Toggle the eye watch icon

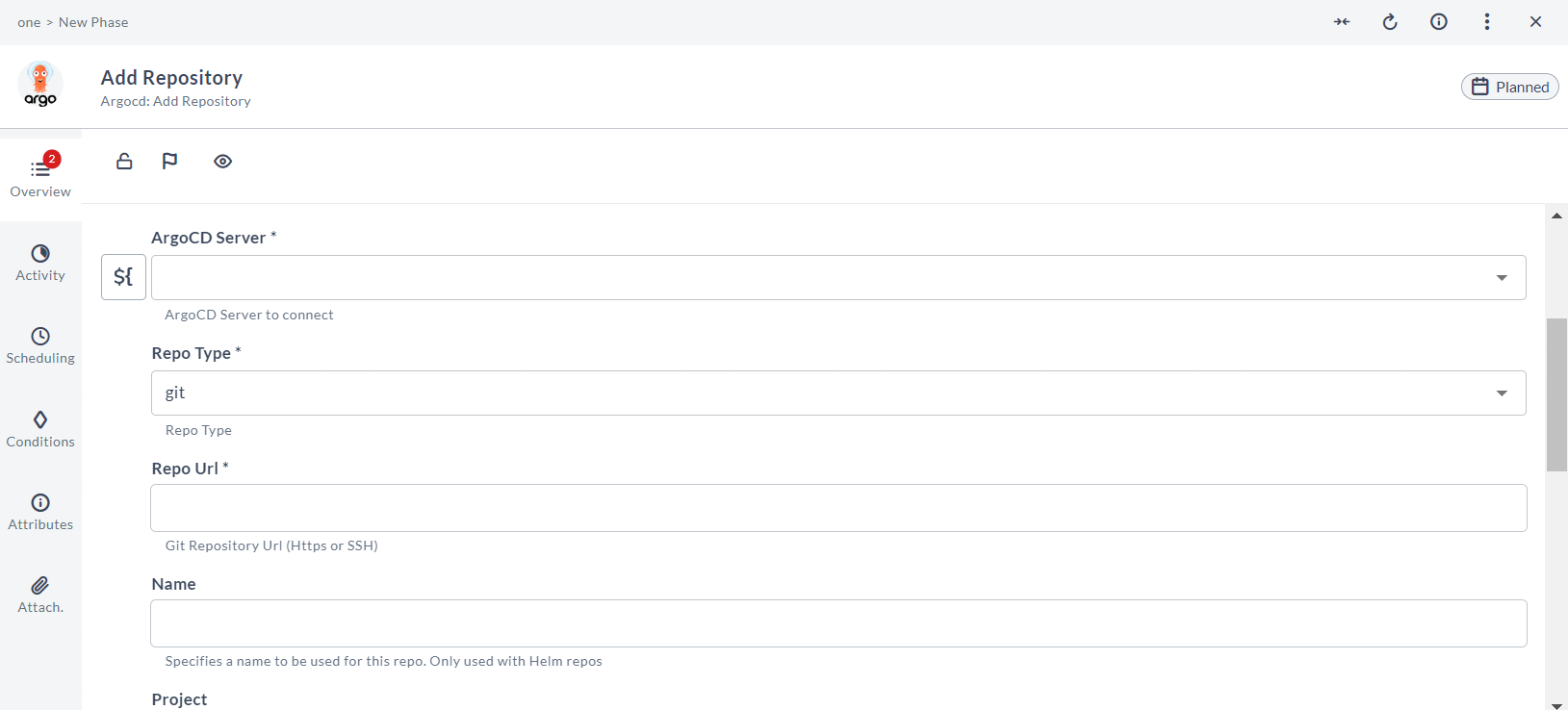(x=222, y=162)
